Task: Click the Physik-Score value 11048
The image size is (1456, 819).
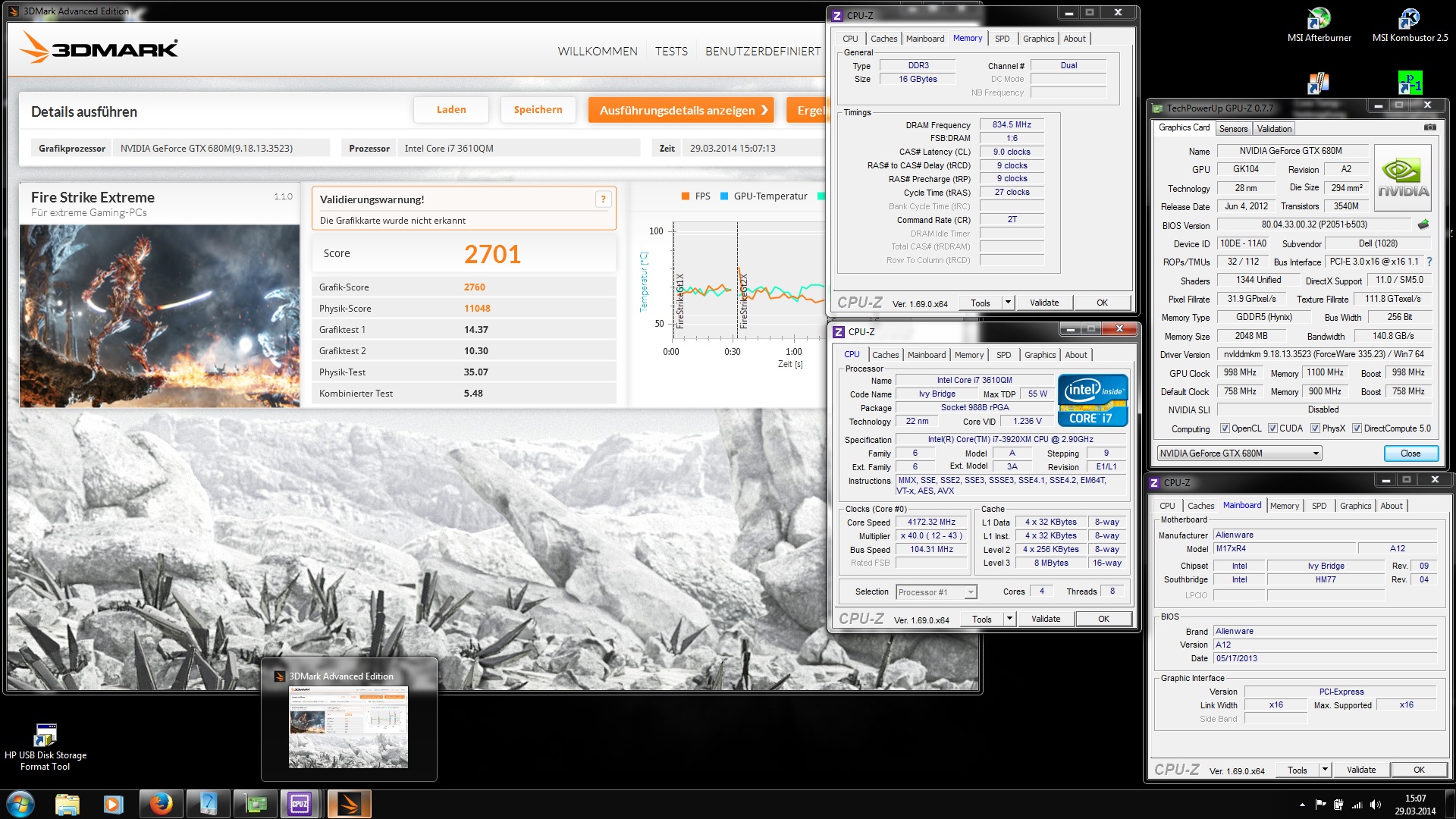Action: click(477, 309)
